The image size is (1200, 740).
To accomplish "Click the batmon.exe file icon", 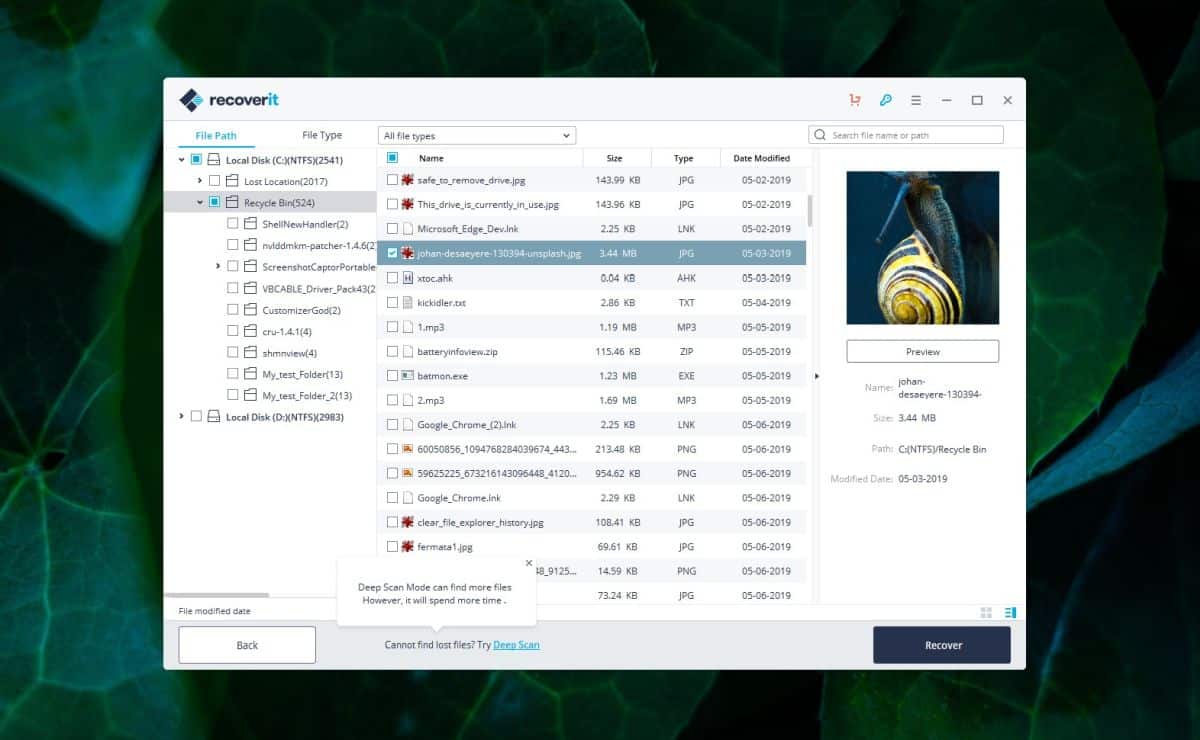I will tap(406, 375).
